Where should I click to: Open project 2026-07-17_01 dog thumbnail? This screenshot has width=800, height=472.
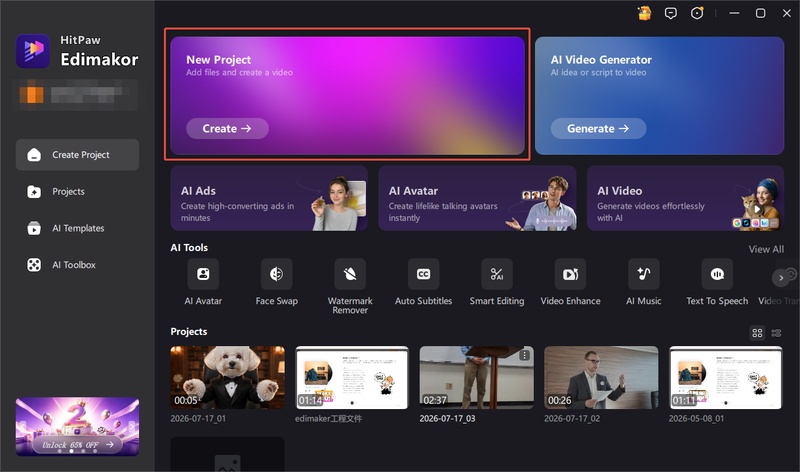click(228, 378)
